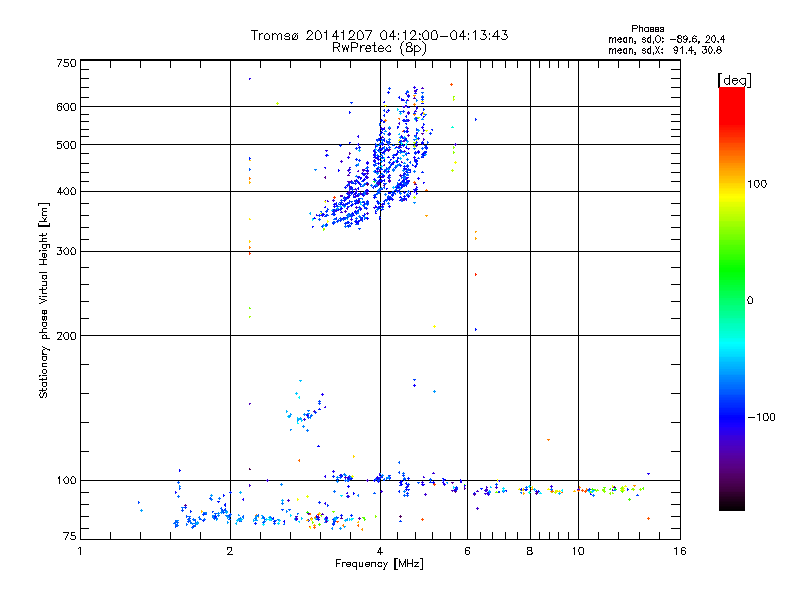This screenshot has height=600, width=800.
Task: Click the y-axis tick label '500'
Action: click(66, 145)
